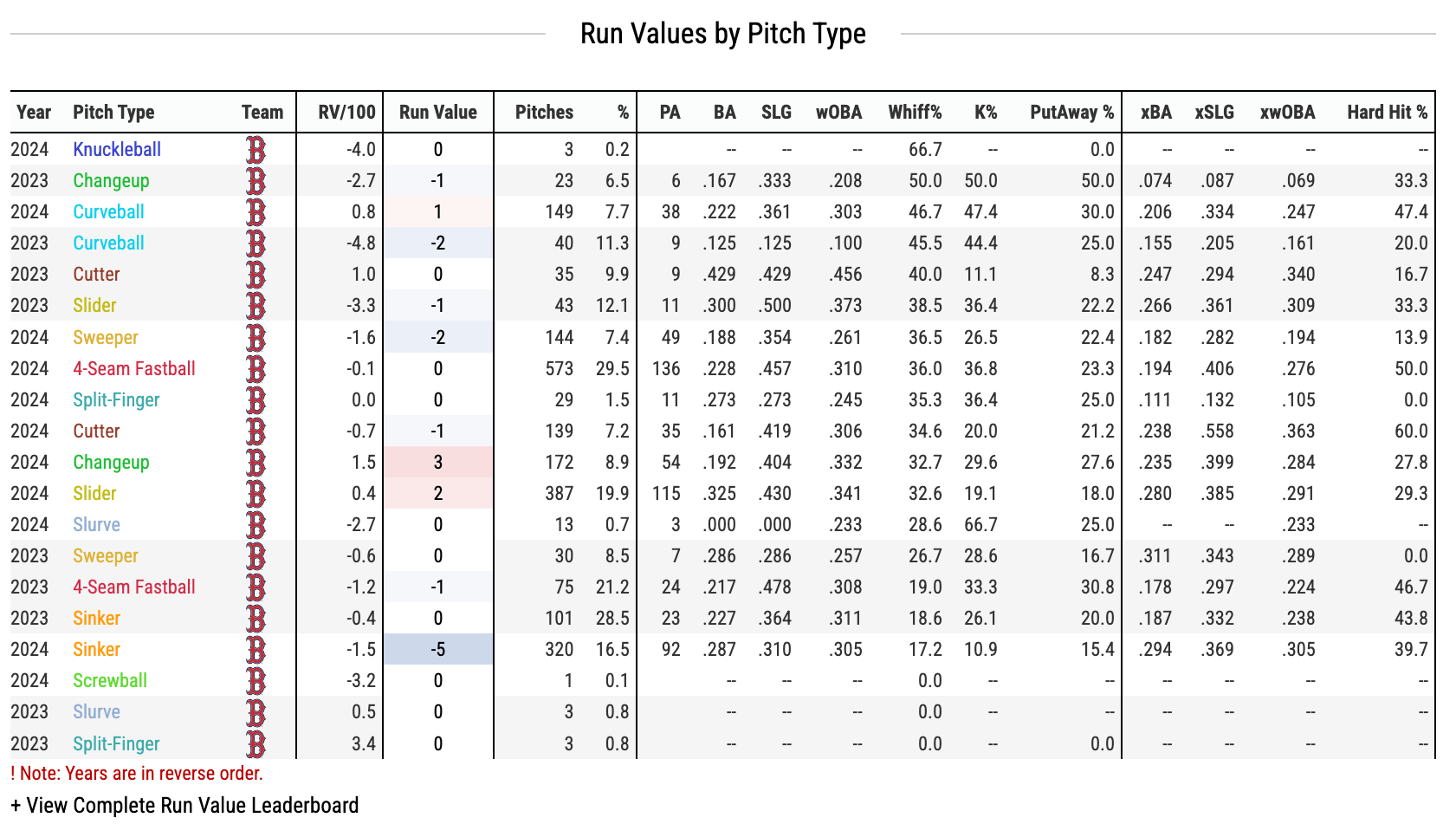Viewport: 1456px width, 837px height.
Task: Click the Red Sox logo in the 2024 4-Seam Fastball row
Action: [256, 369]
